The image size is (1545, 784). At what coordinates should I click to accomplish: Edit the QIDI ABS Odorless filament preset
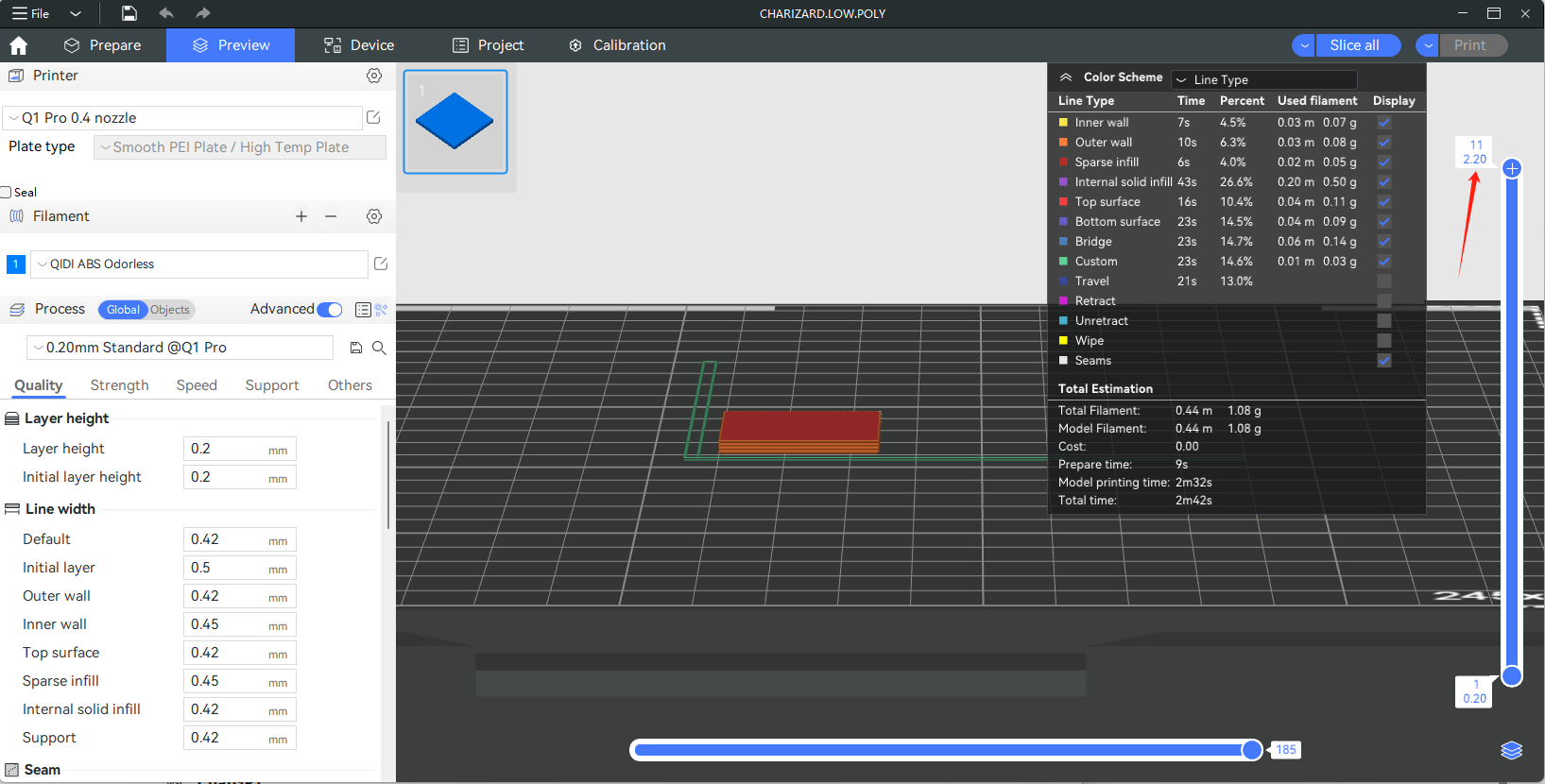coord(381,264)
